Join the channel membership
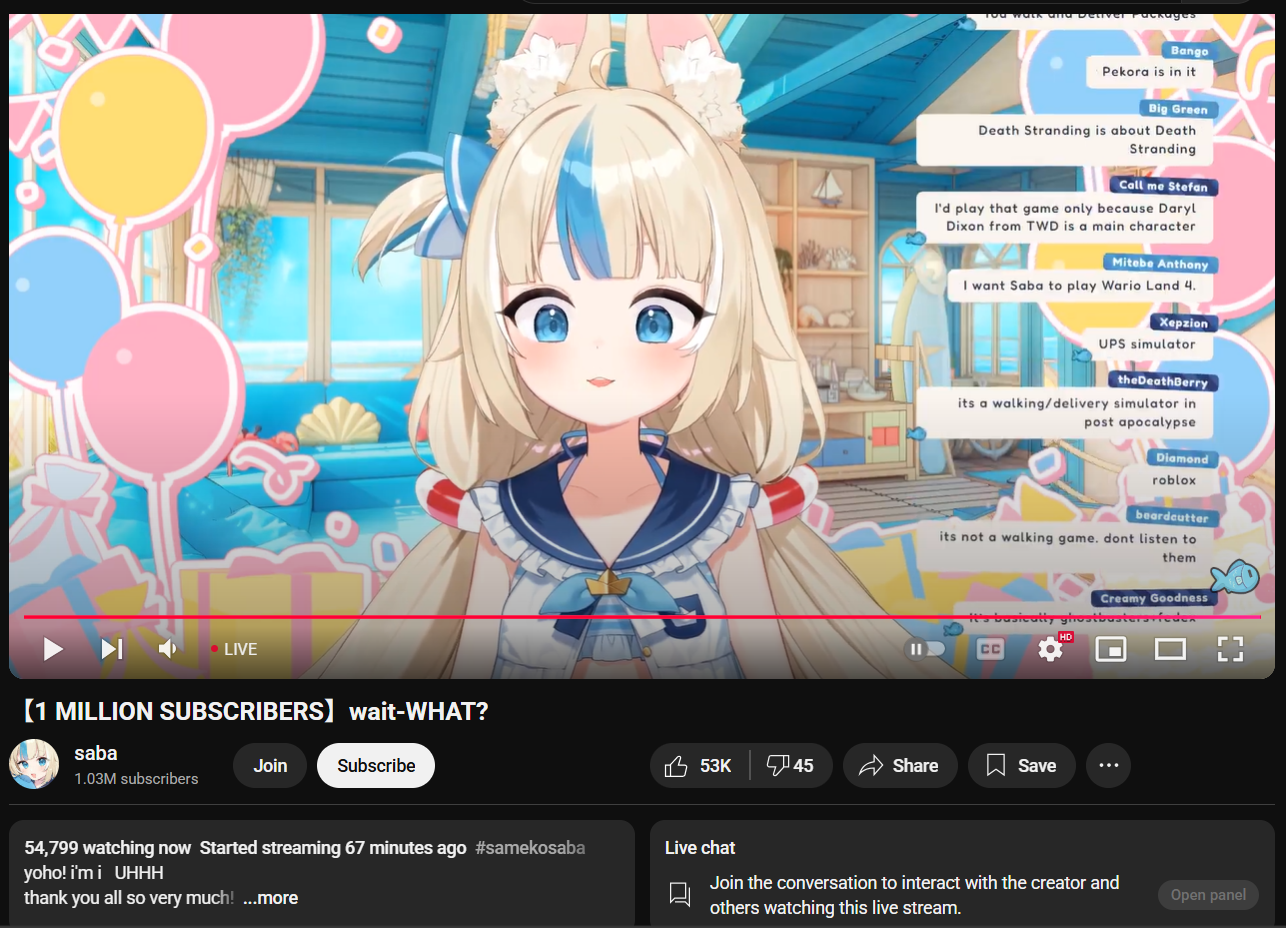1286x928 pixels. pyautogui.click(x=270, y=765)
